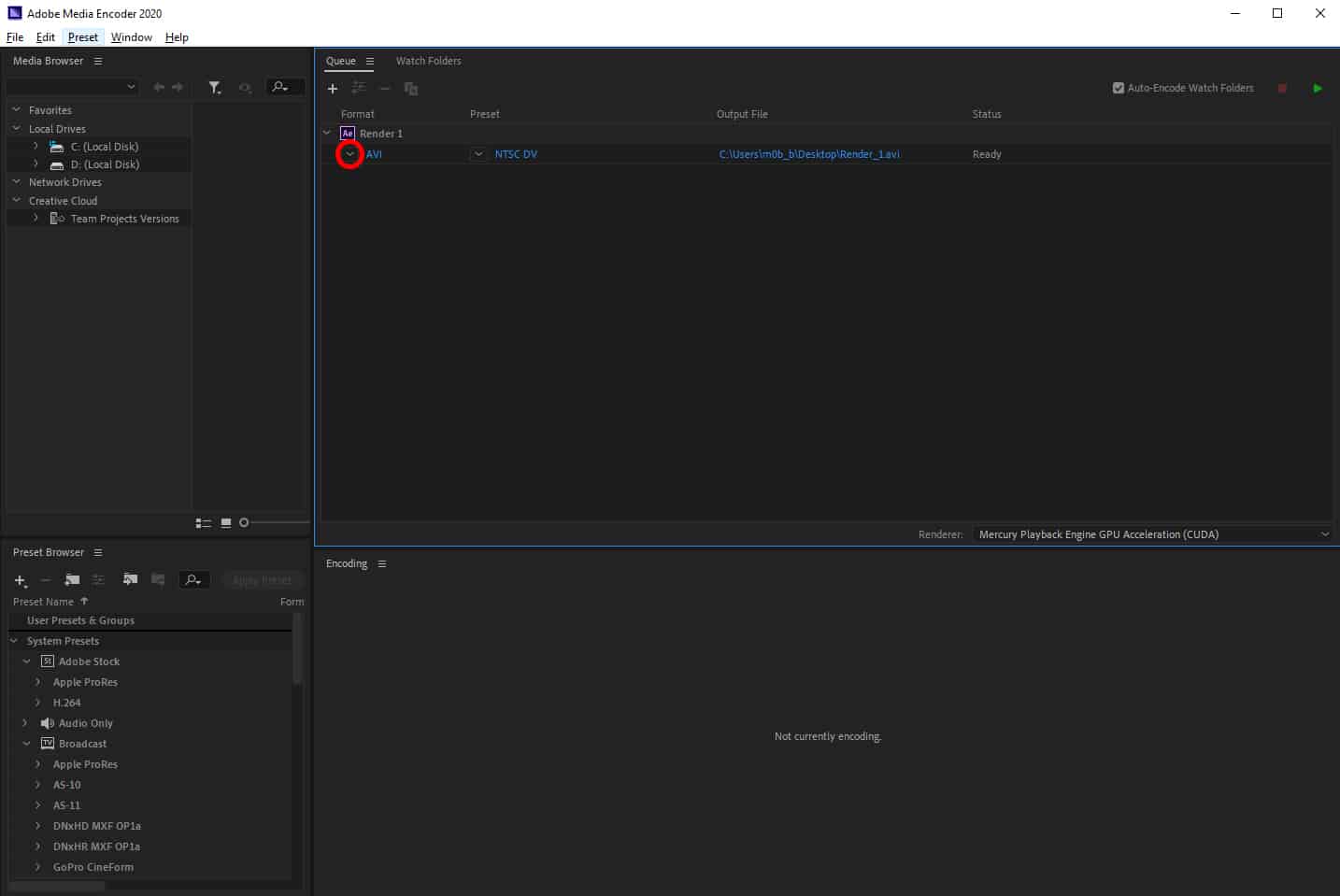Switch Media Browser to thumbnail view
The height and width of the screenshot is (896, 1340).
226,523
